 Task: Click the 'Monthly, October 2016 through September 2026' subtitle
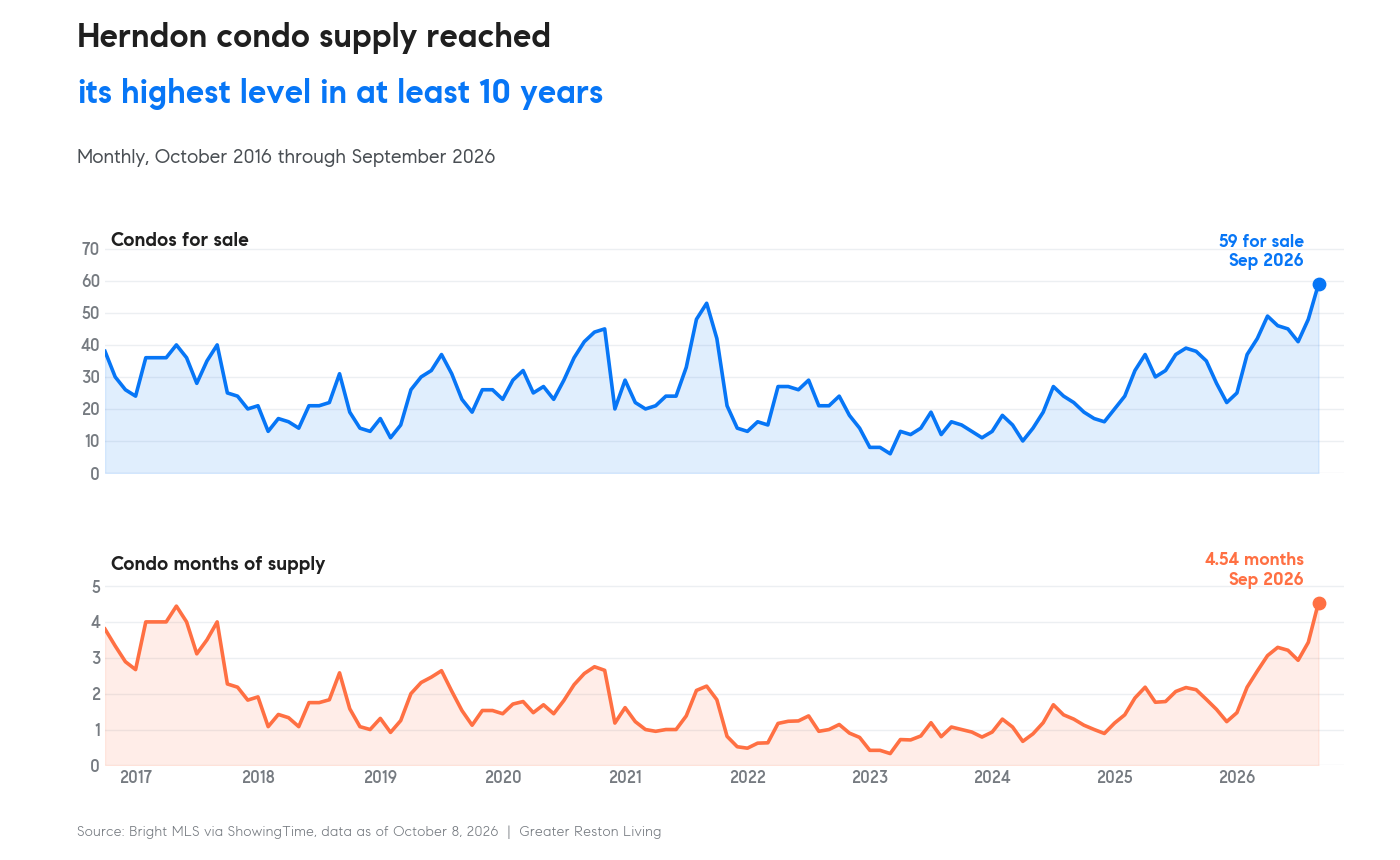[x=286, y=157]
